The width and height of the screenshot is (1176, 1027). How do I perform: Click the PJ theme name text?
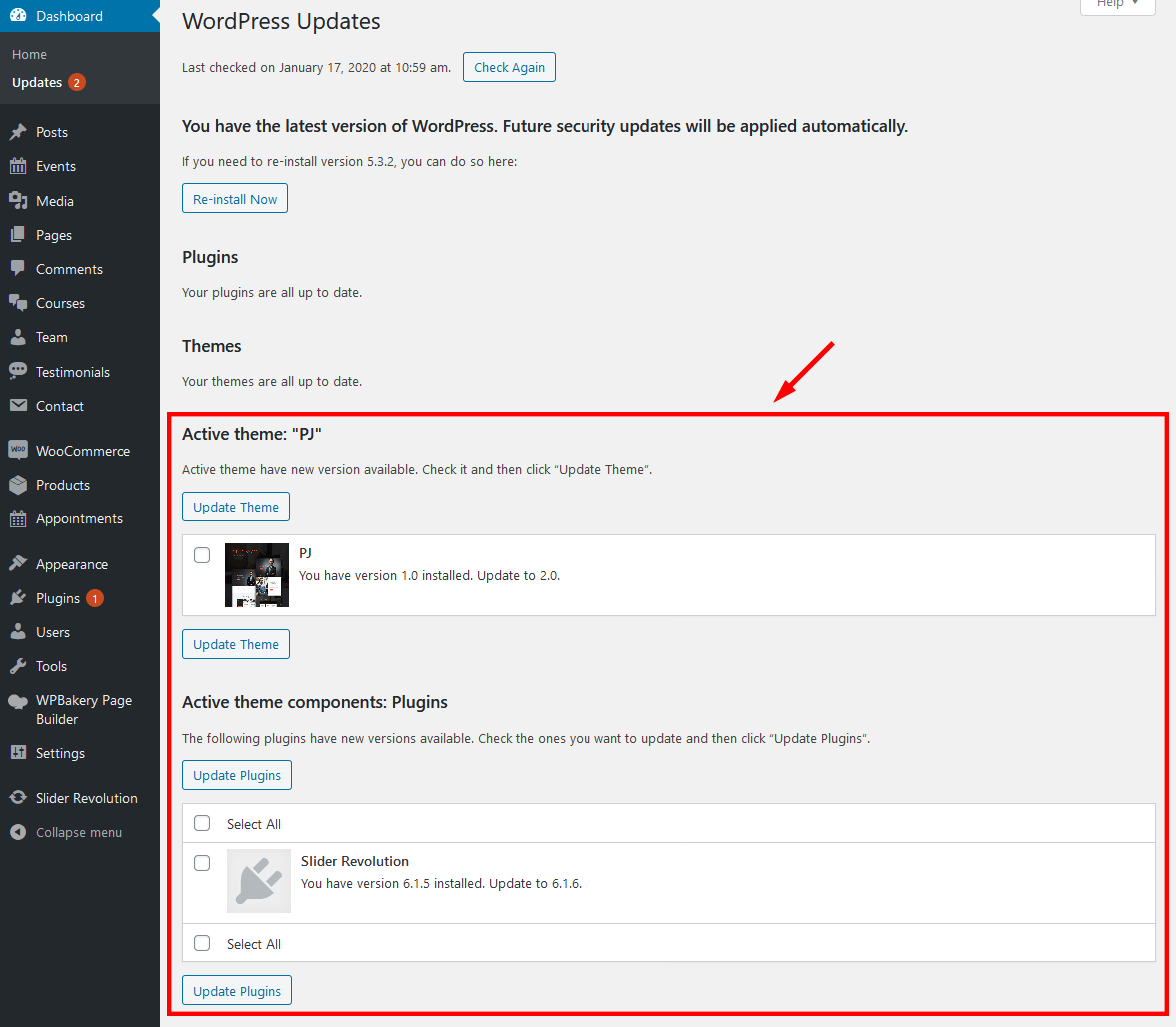pyautogui.click(x=306, y=553)
